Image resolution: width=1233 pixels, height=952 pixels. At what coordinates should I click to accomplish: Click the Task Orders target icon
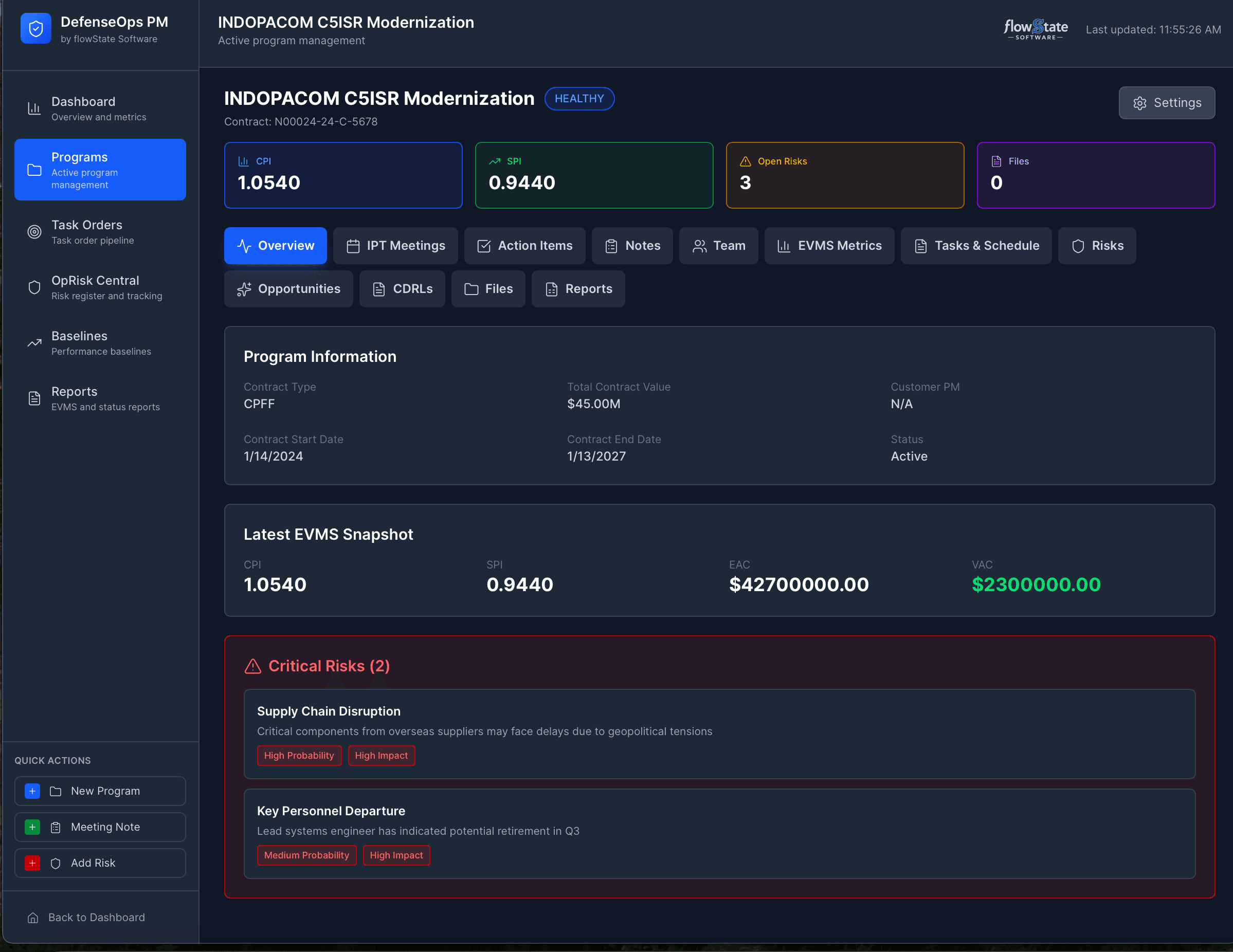[x=34, y=232]
